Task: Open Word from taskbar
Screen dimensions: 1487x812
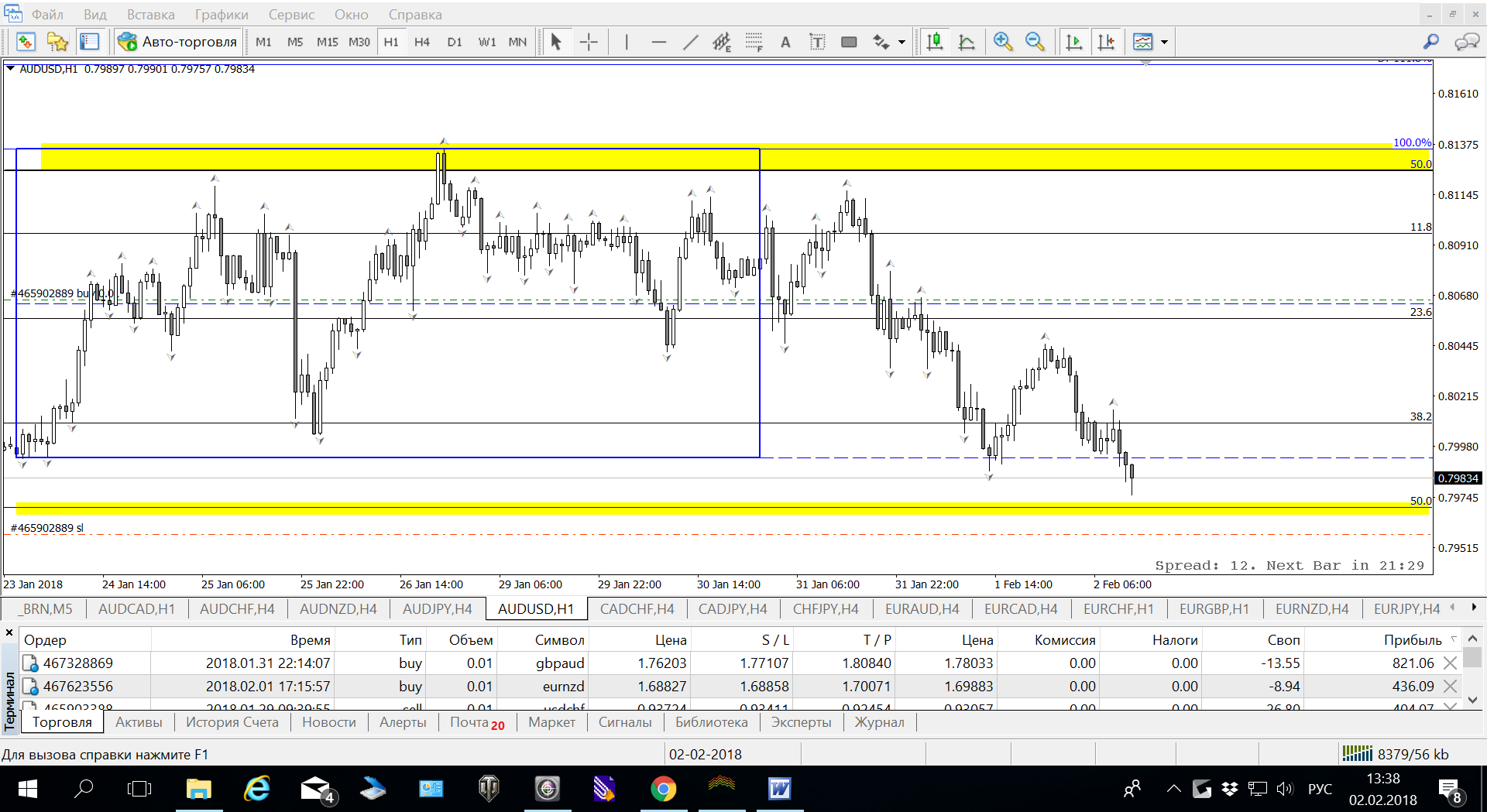Action: coord(779,789)
